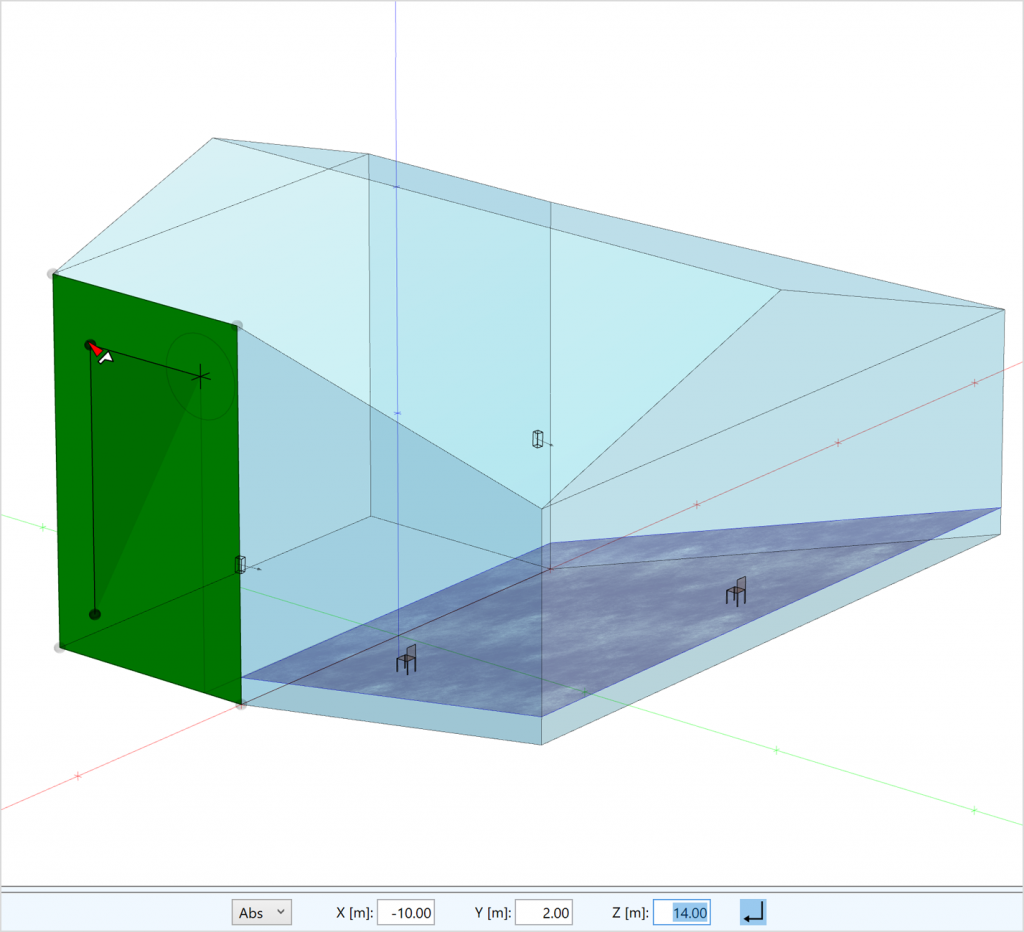Click the top-left corner vertex of green face
This screenshot has width=1024, height=932.
52,273
